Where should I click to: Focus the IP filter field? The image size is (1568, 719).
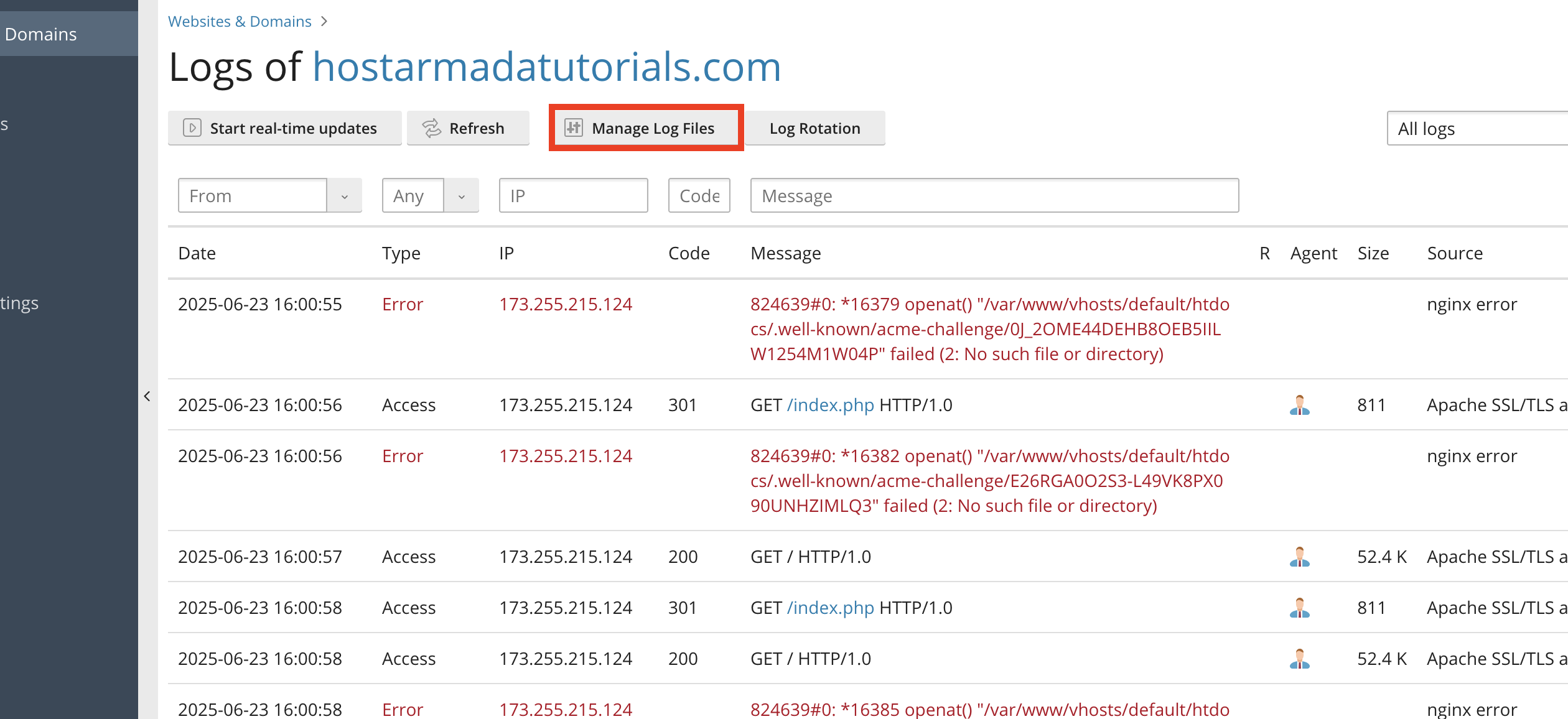click(574, 196)
